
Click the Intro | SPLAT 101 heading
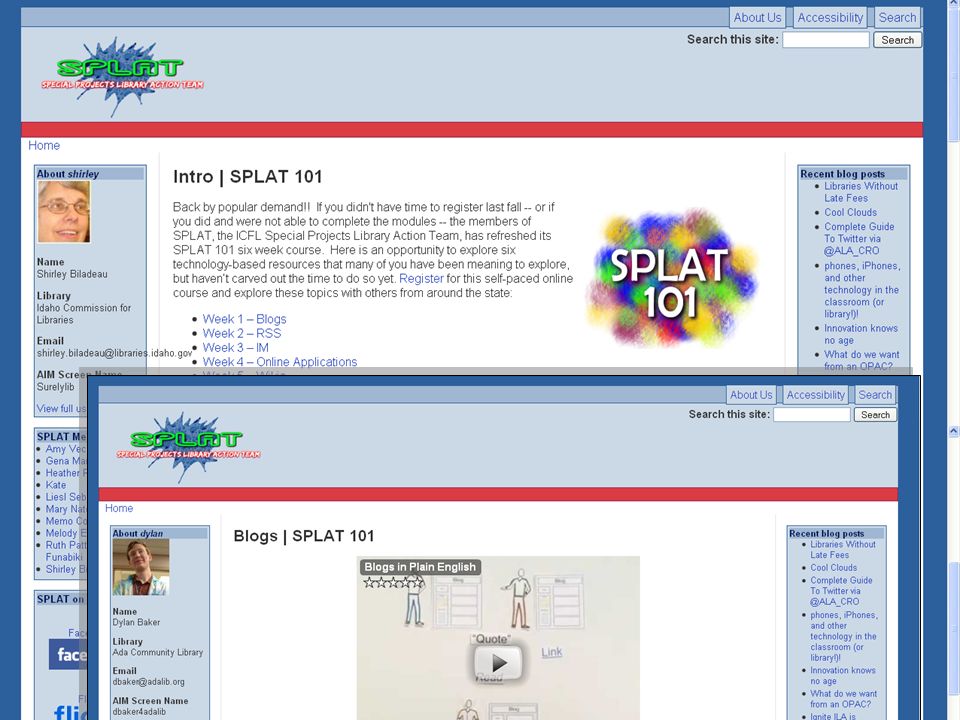pos(247,177)
